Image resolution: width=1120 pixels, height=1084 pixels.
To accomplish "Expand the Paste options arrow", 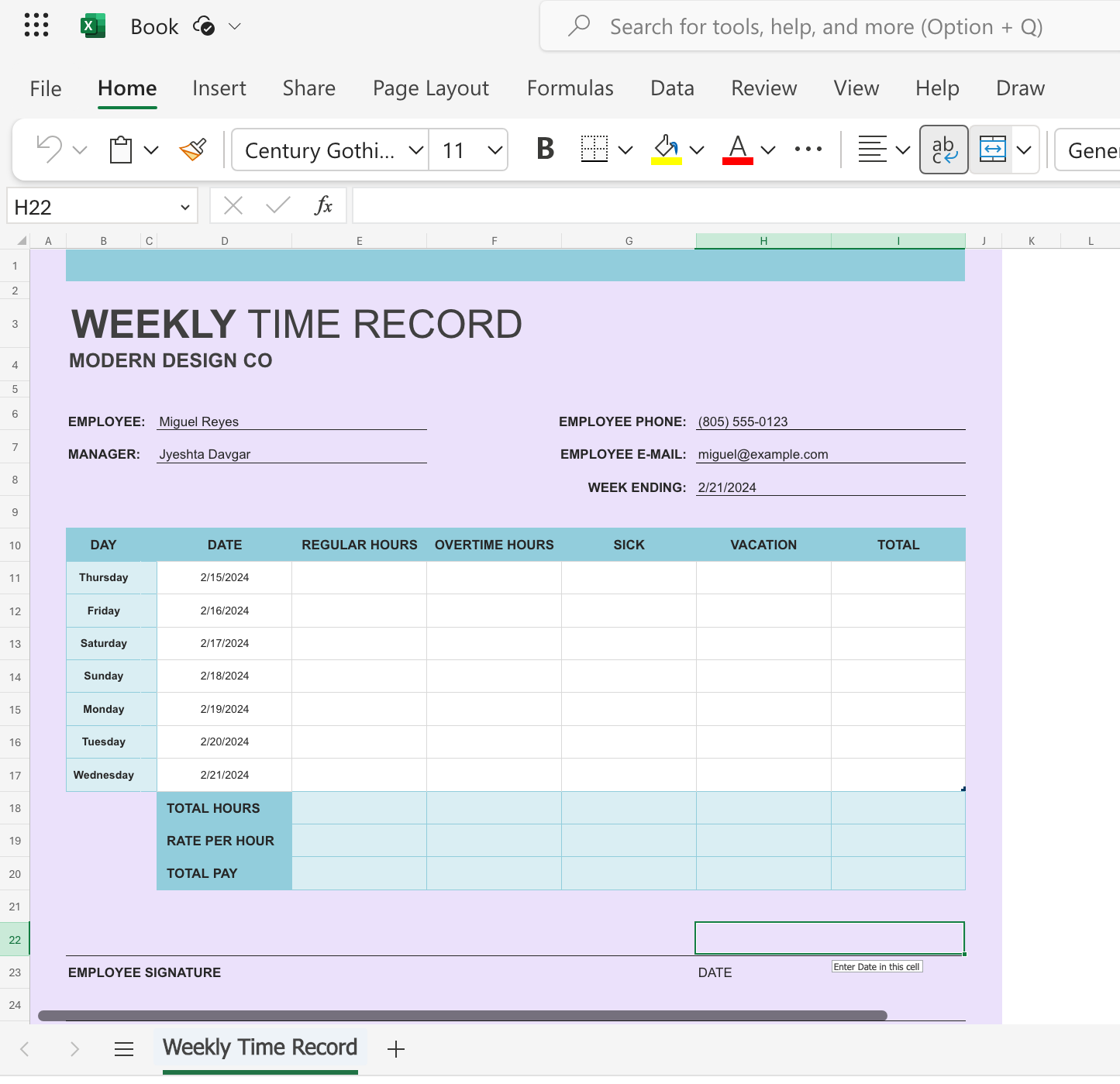I will pos(151,150).
